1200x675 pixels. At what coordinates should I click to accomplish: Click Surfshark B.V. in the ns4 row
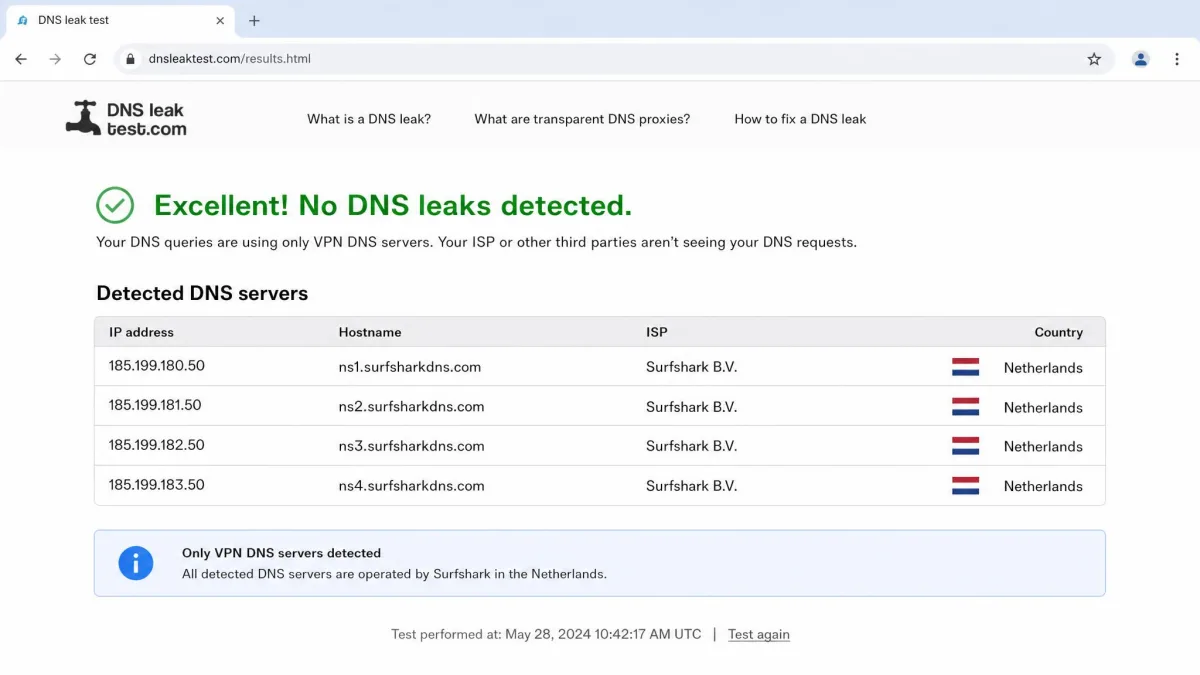[x=692, y=486]
